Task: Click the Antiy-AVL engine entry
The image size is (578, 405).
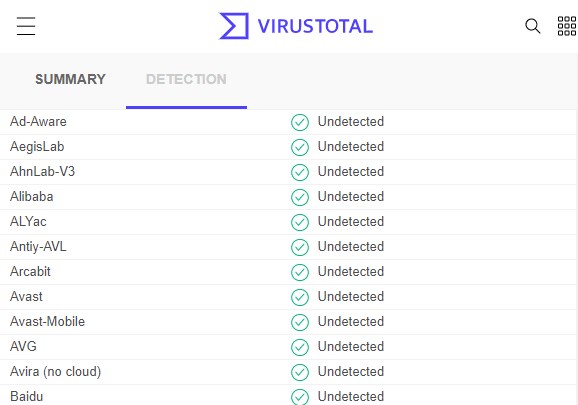Action: click(x=38, y=246)
